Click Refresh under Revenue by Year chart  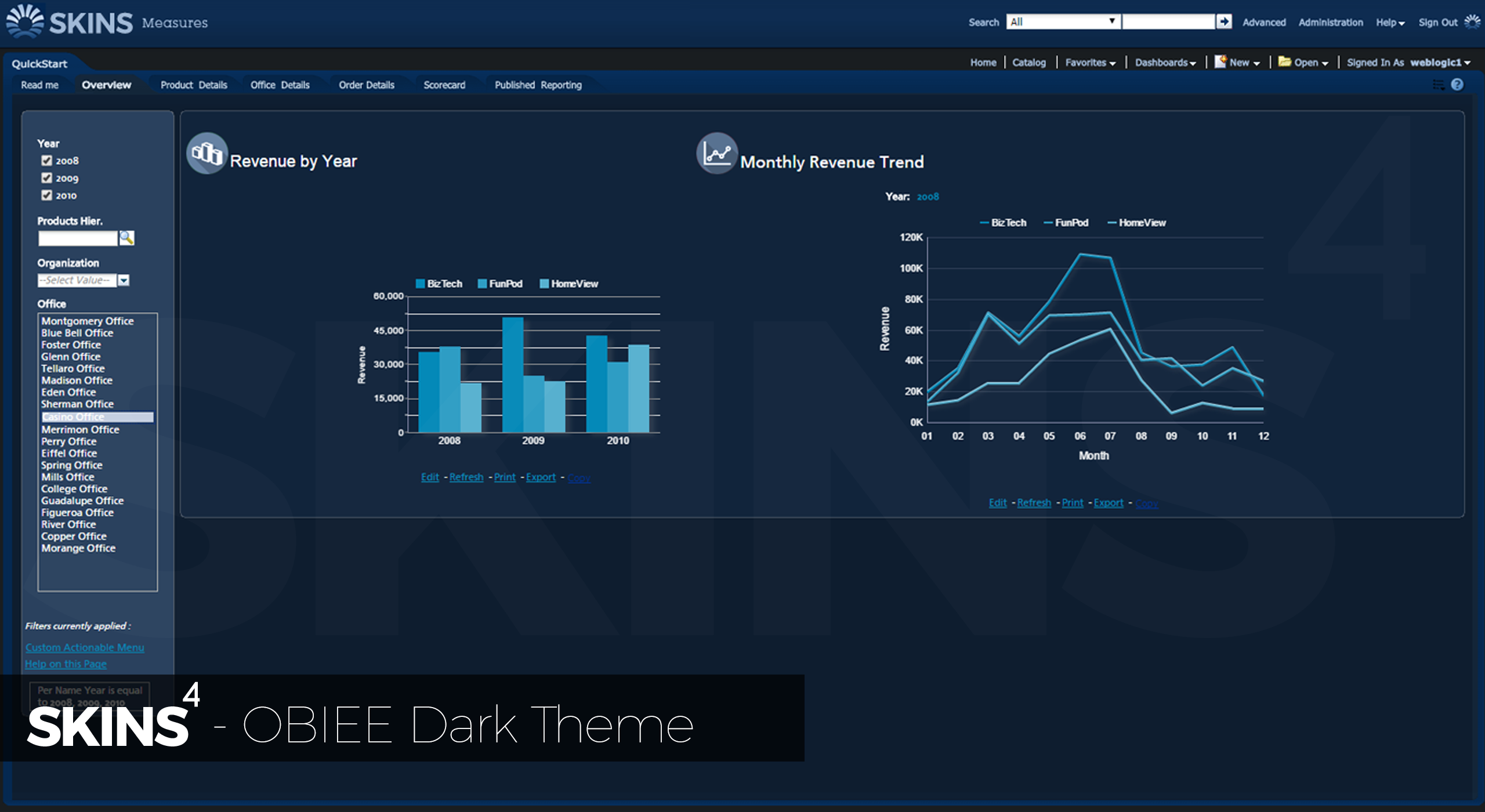466,477
